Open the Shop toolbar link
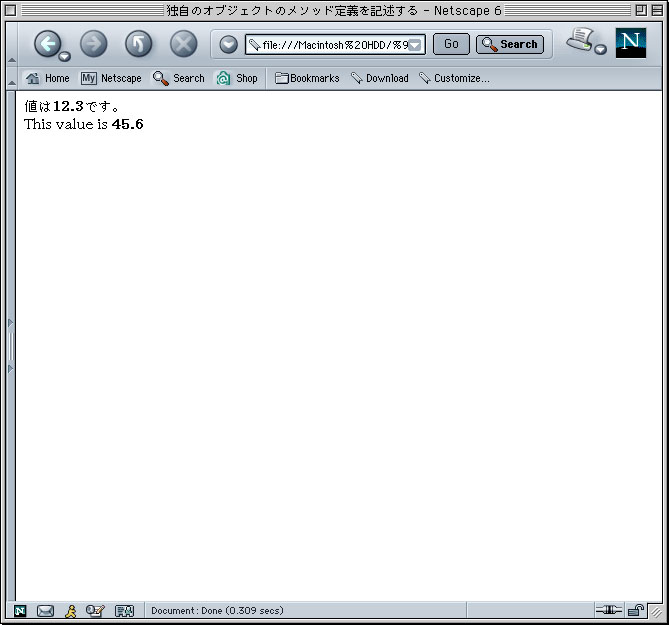Screen dimensions: 669x625 237,78
